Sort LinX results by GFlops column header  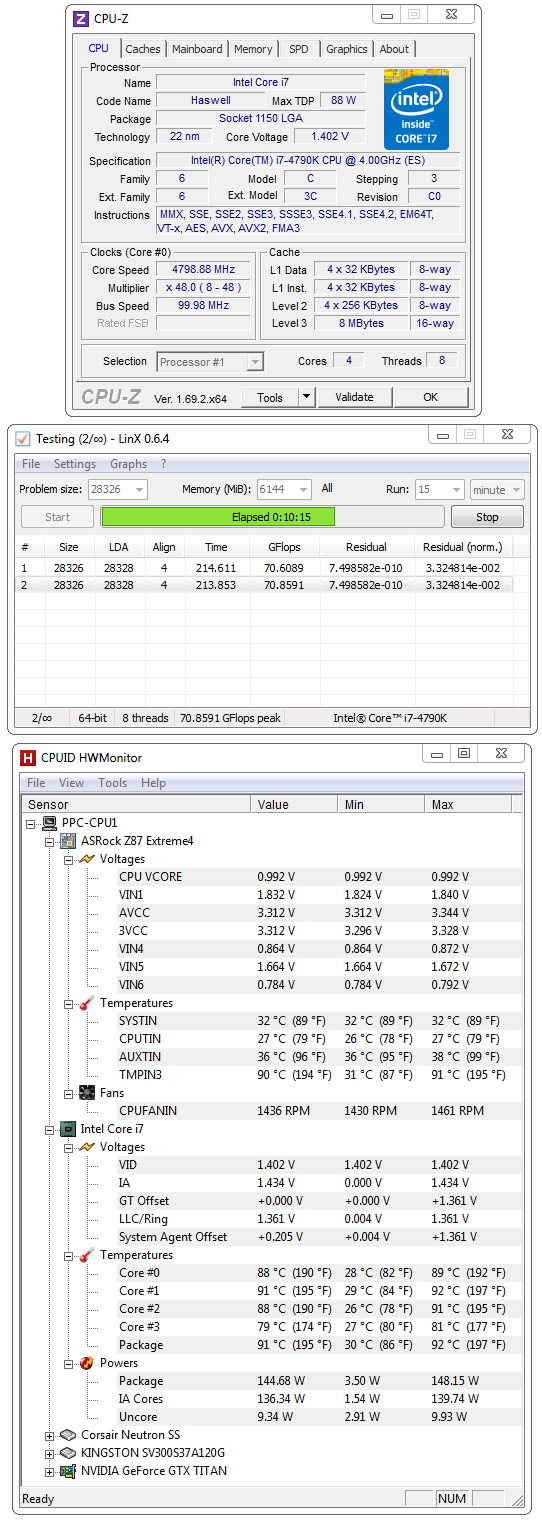pyautogui.click(x=285, y=548)
